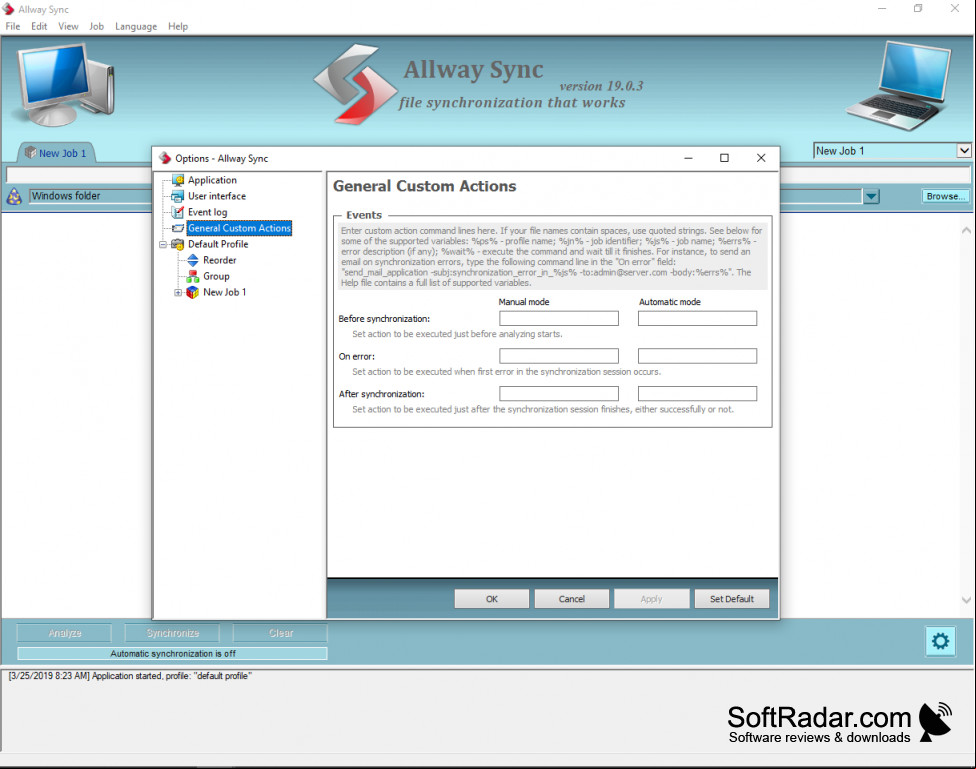Close the Options dialog
The image size is (976, 769).
(x=761, y=158)
